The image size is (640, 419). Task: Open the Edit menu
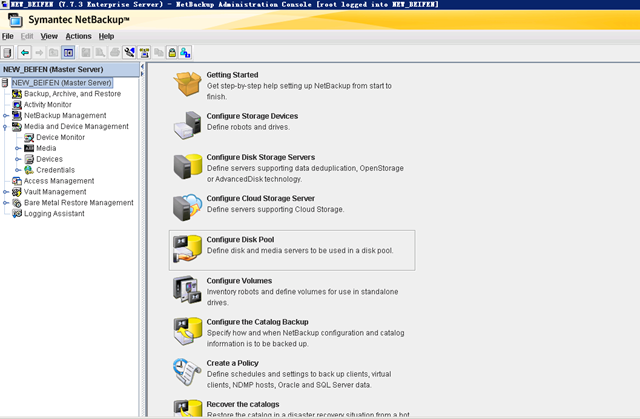coord(27,36)
